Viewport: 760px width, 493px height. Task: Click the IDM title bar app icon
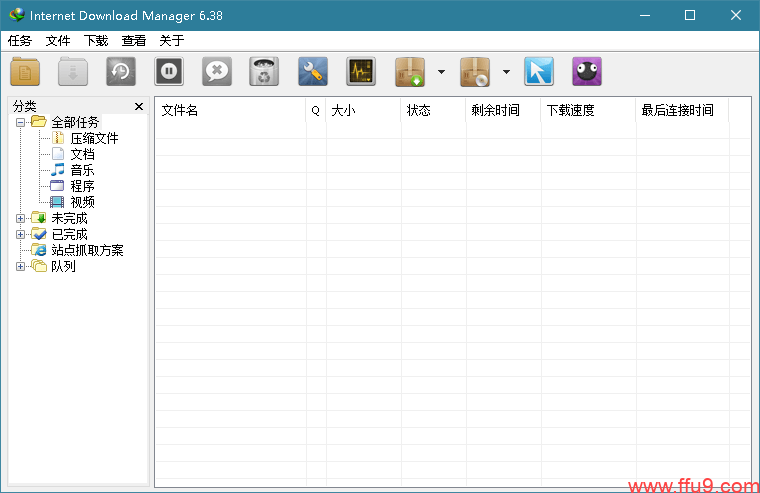tap(17, 15)
